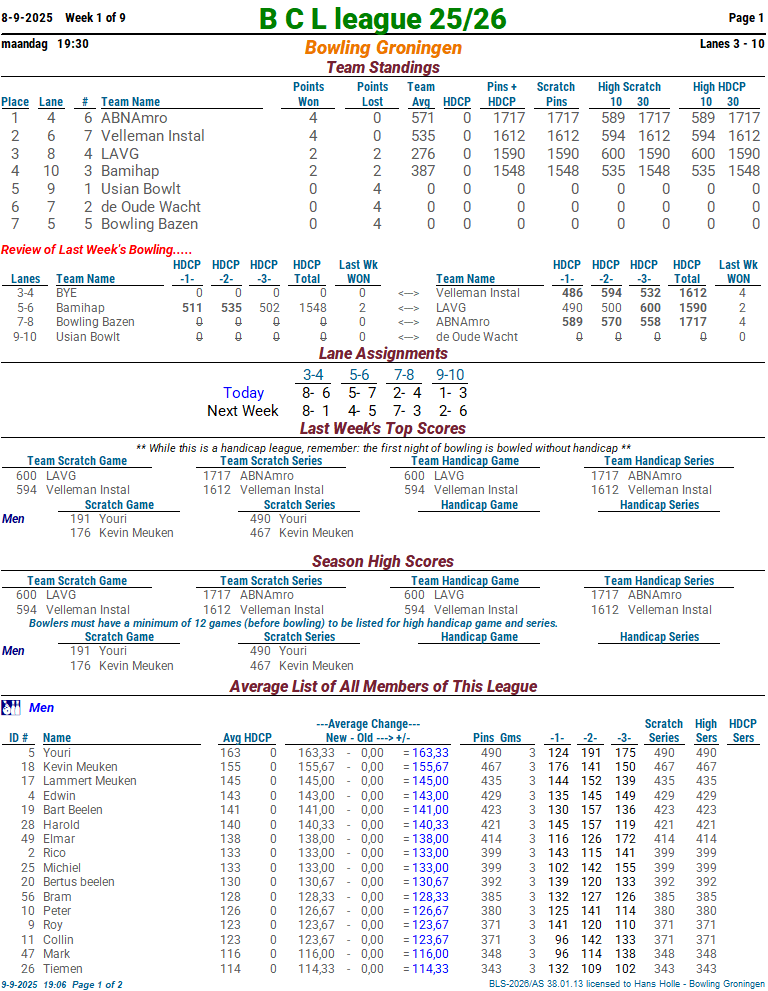Click the blue 'Today' row label
The image size is (768, 991).
point(243,393)
